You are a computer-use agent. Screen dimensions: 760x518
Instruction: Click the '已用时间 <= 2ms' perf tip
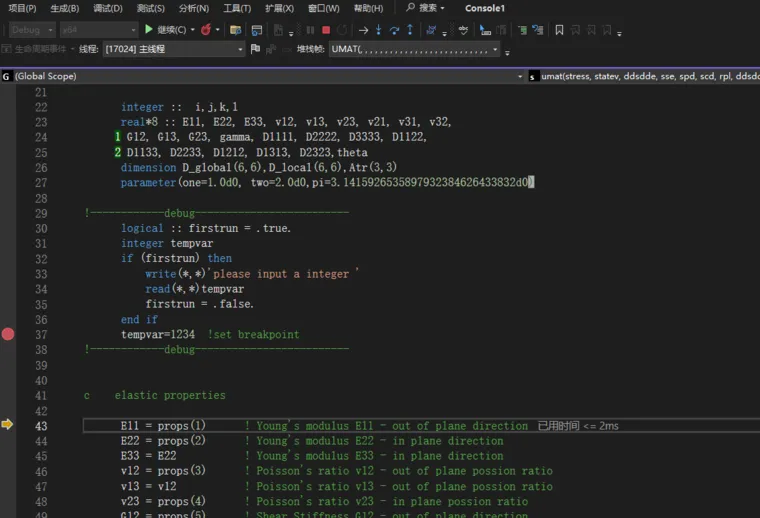pyautogui.click(x=578, y=425)
